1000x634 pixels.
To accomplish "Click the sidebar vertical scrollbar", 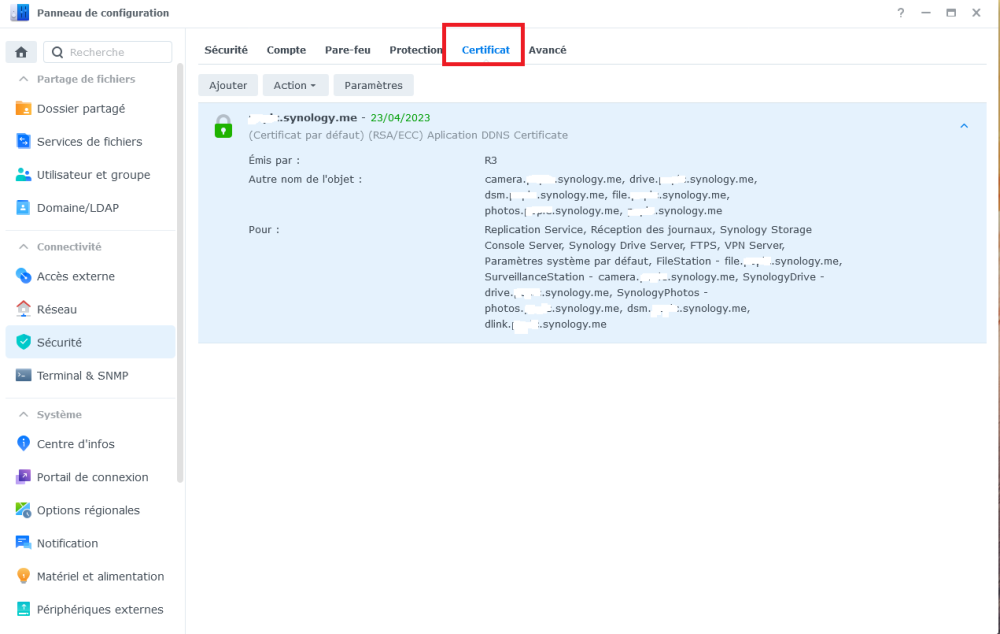I will tap(180, 273).
